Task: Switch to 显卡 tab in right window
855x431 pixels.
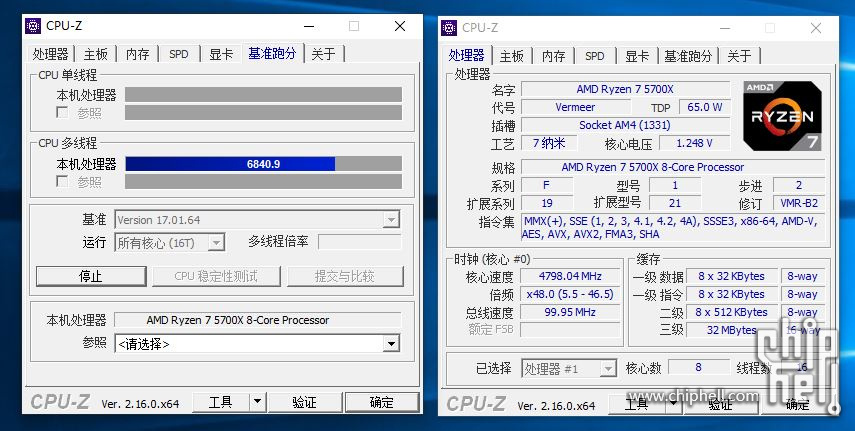Action: point(637,56)
